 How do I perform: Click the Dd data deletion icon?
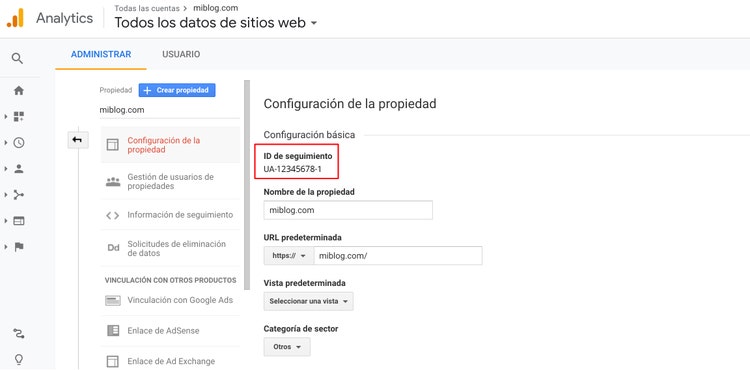[113, 248]
